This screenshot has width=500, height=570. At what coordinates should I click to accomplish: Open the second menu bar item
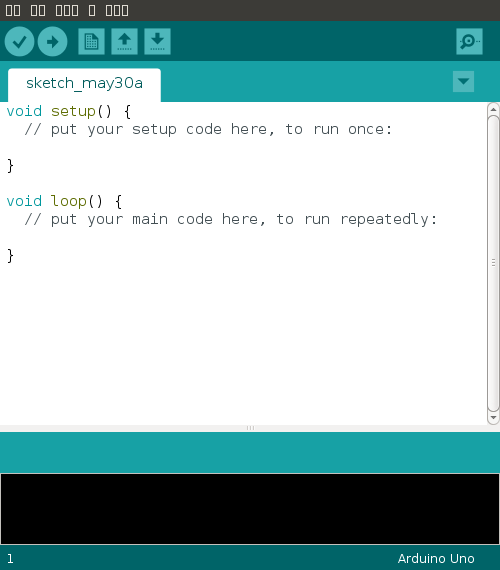(38, 11)
